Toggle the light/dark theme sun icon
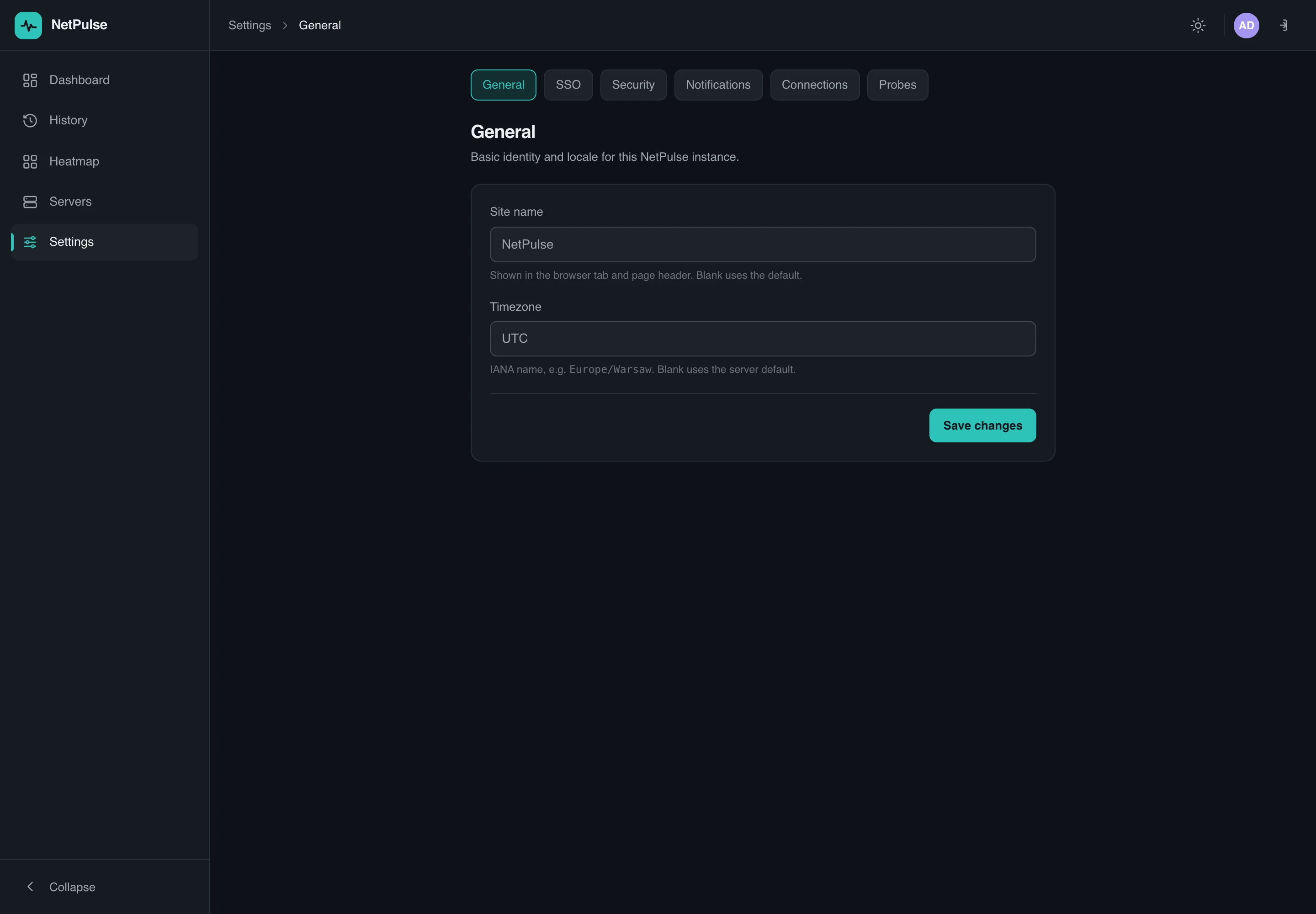The width and height of the screenshot is (1316, 914). pyautogui.click(x=1198, y=25)
